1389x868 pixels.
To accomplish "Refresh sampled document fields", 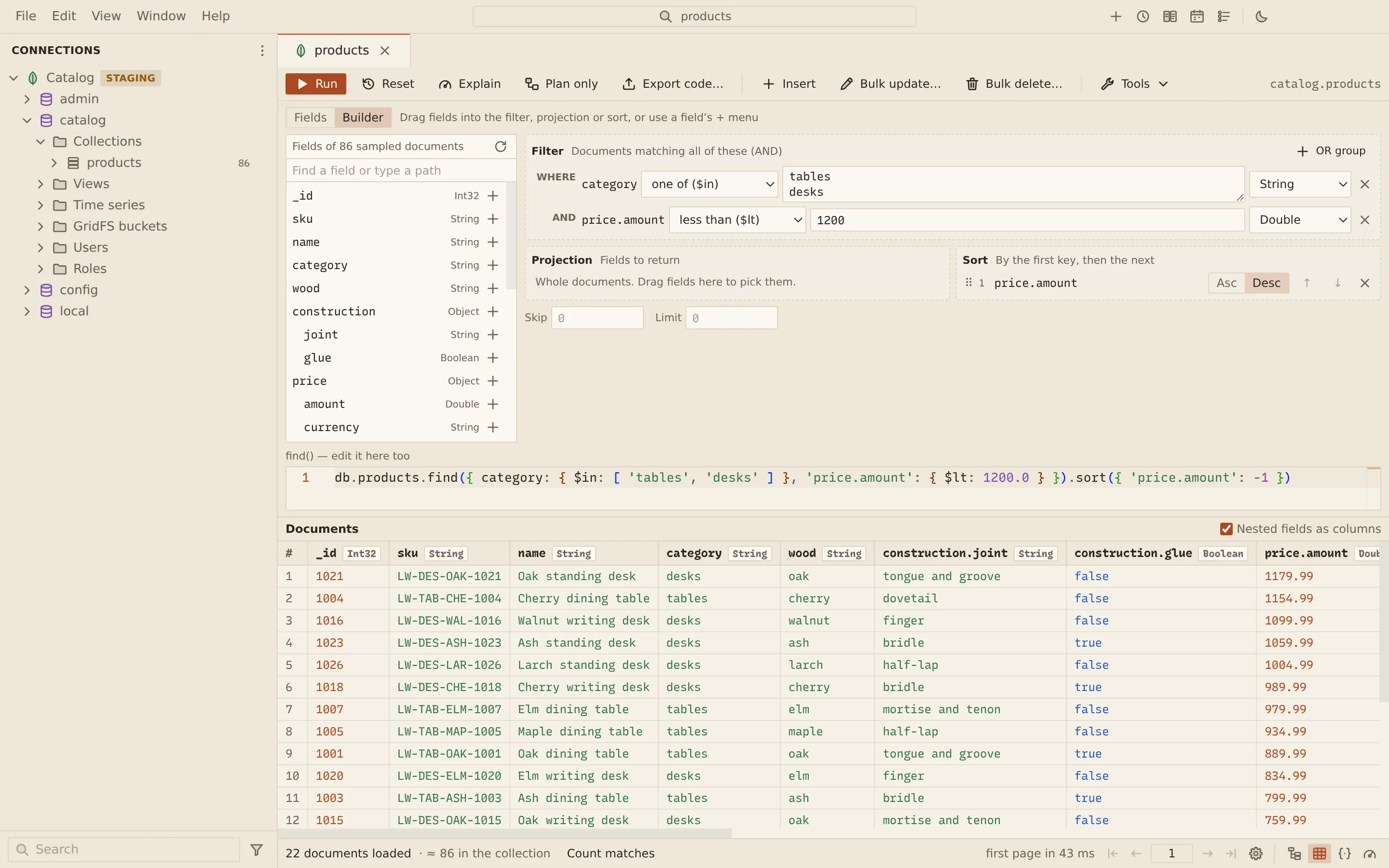I will pyautogui.click(x=501, y=147).
